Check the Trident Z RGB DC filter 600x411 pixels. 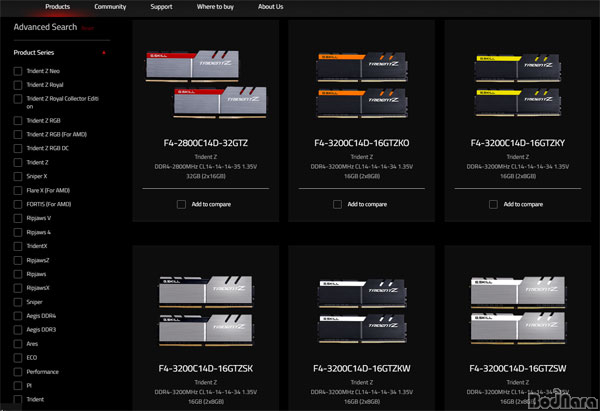pyautogui.click(x=18, y=148)
